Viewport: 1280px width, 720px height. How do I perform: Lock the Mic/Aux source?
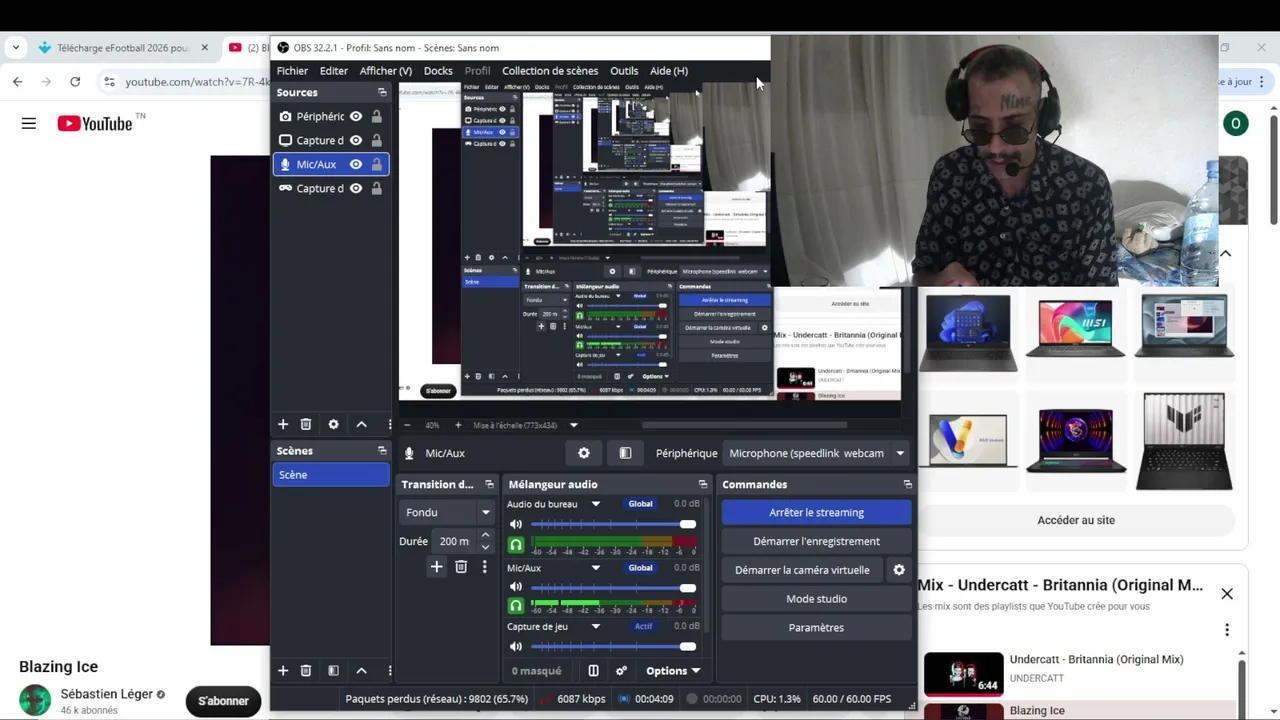point(376,164)
